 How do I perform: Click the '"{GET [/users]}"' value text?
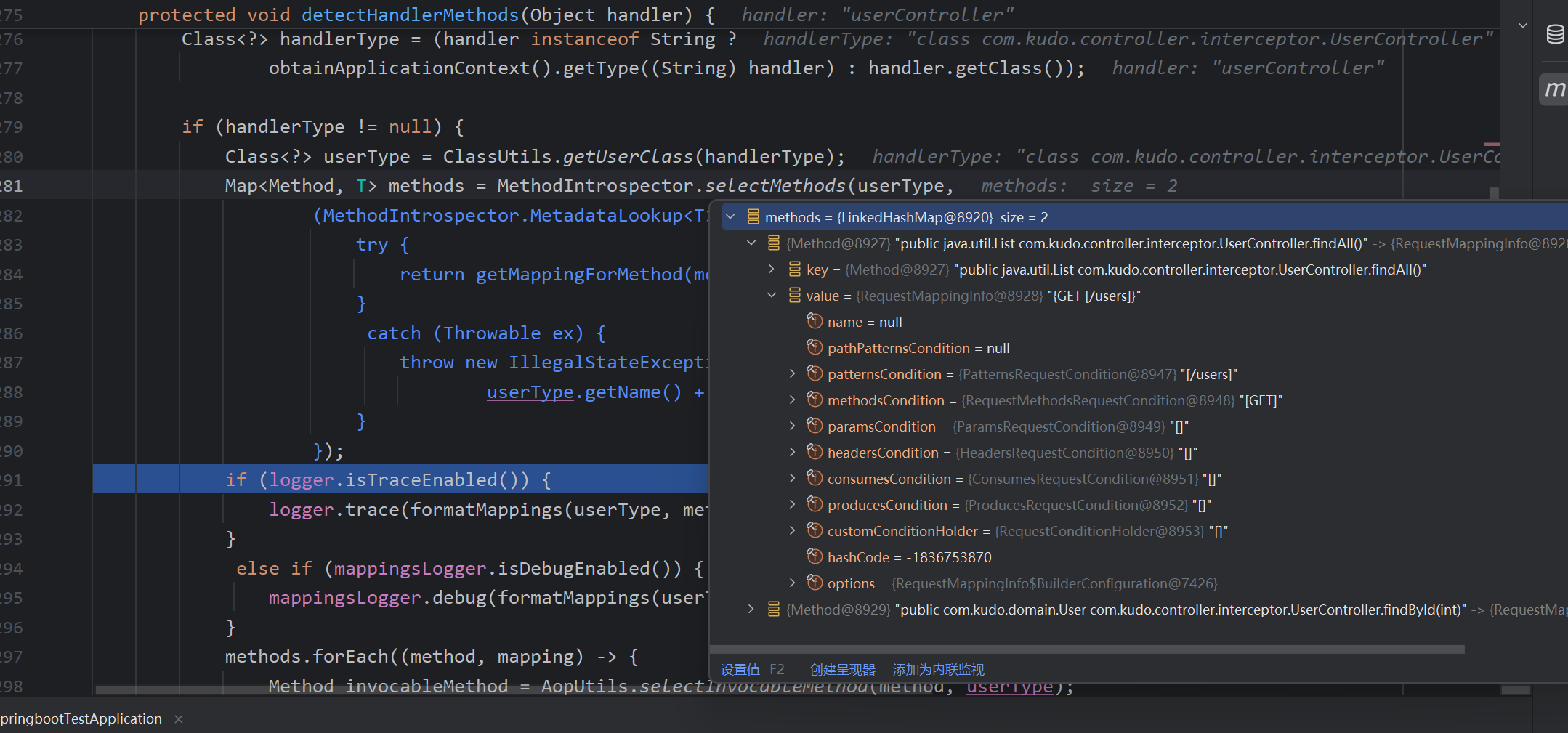(x=1094, y=296)
